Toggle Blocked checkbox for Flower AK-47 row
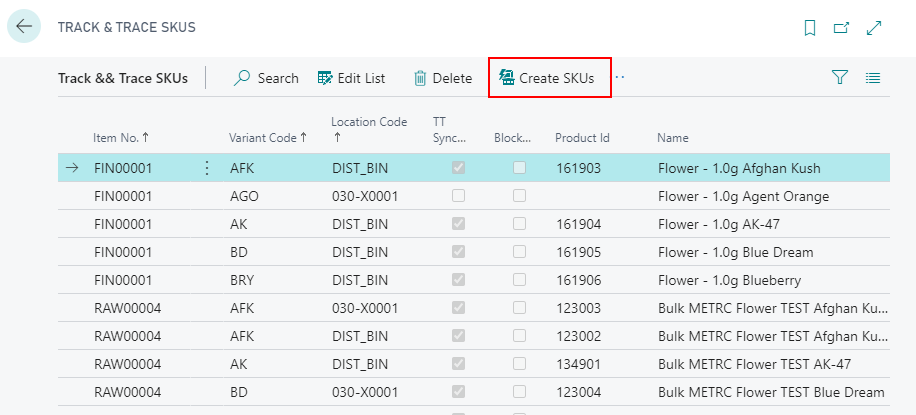The width and height of the screenshot is (916, 415). tap(519, 224)
